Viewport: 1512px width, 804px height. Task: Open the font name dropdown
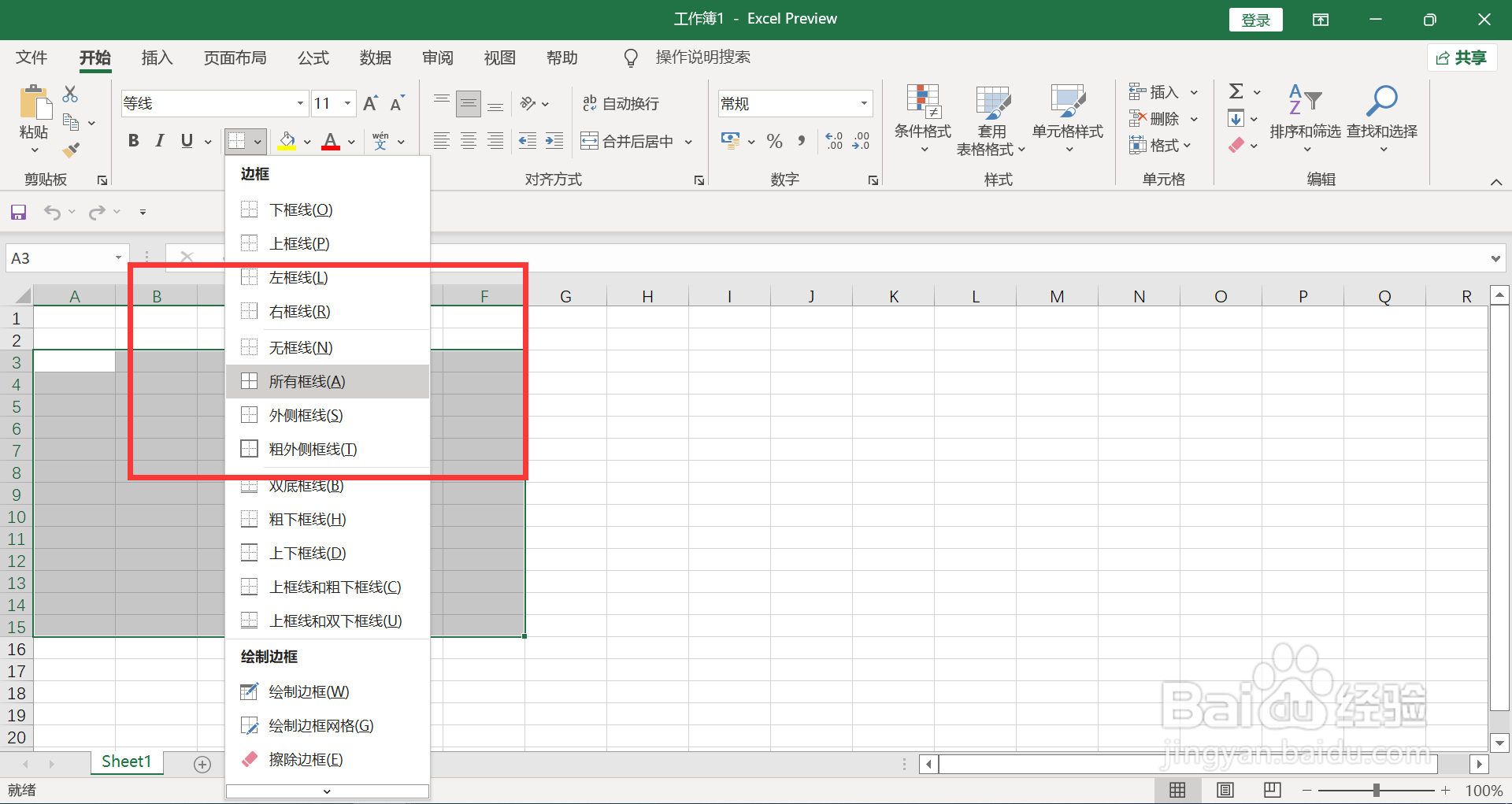(x=300, y=103)
